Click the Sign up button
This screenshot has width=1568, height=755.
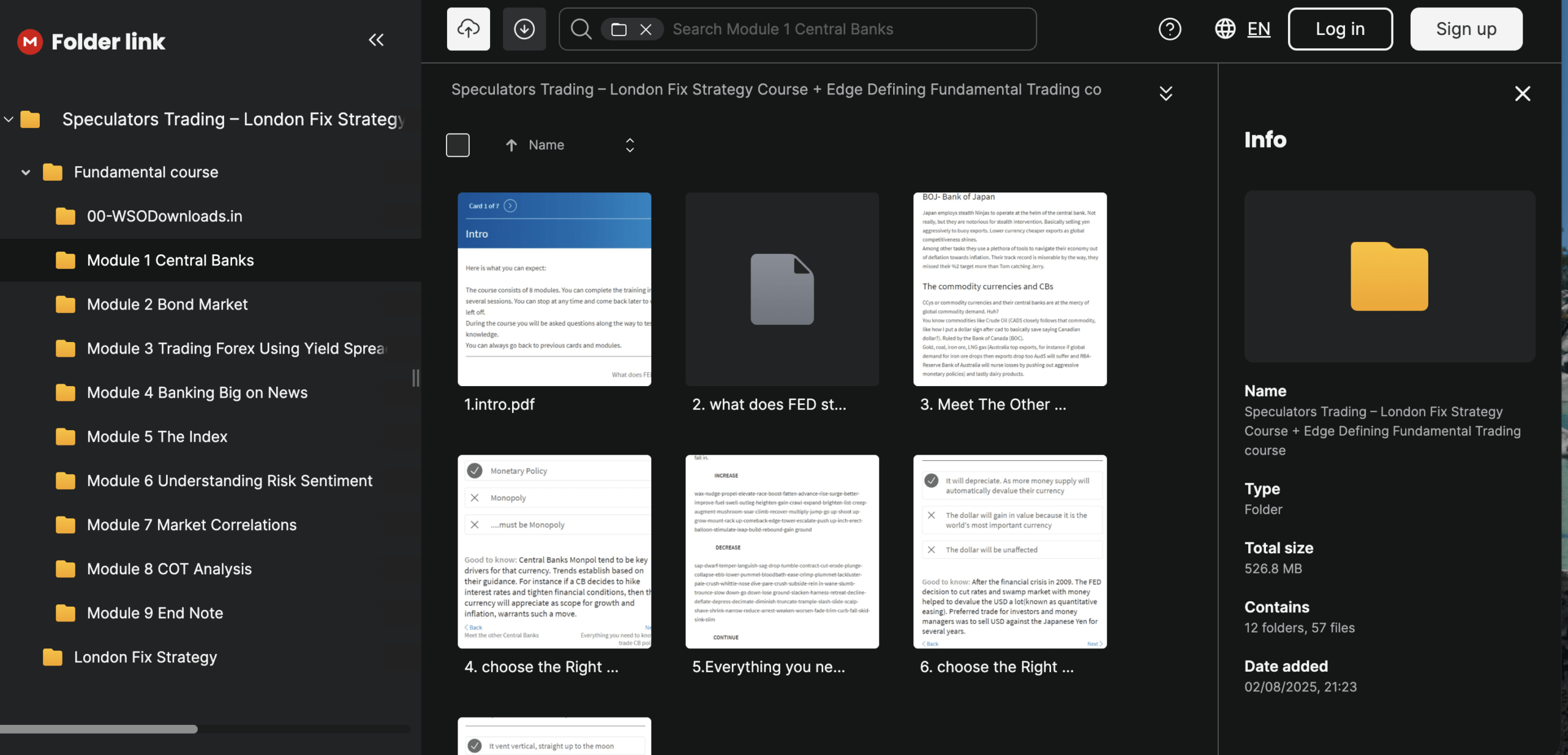(x=1466, y=29)
